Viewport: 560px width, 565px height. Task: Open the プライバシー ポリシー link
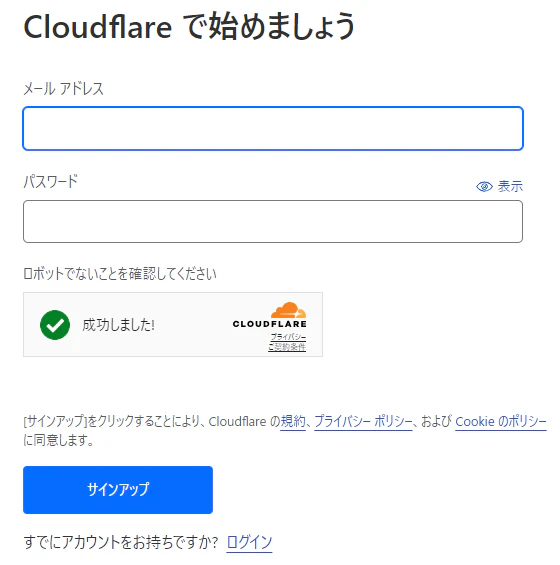click(363, 421)
